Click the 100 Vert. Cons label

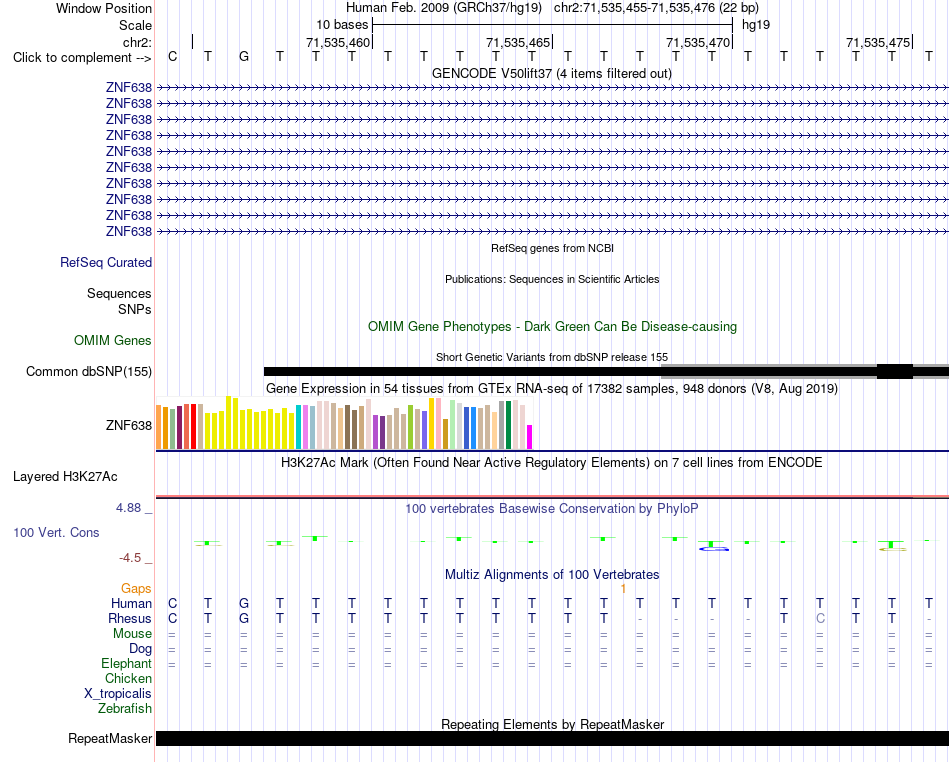(56, 532)
